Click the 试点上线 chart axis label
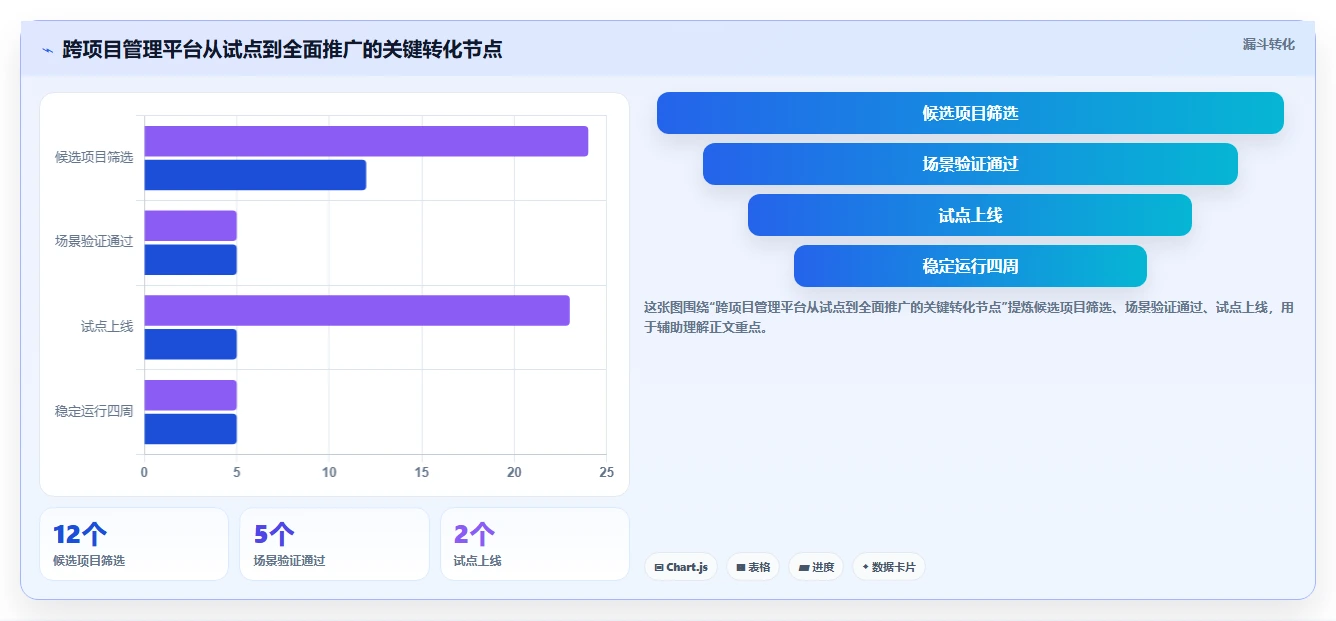This screenshot has height=621, width=1336. (107, 327)
